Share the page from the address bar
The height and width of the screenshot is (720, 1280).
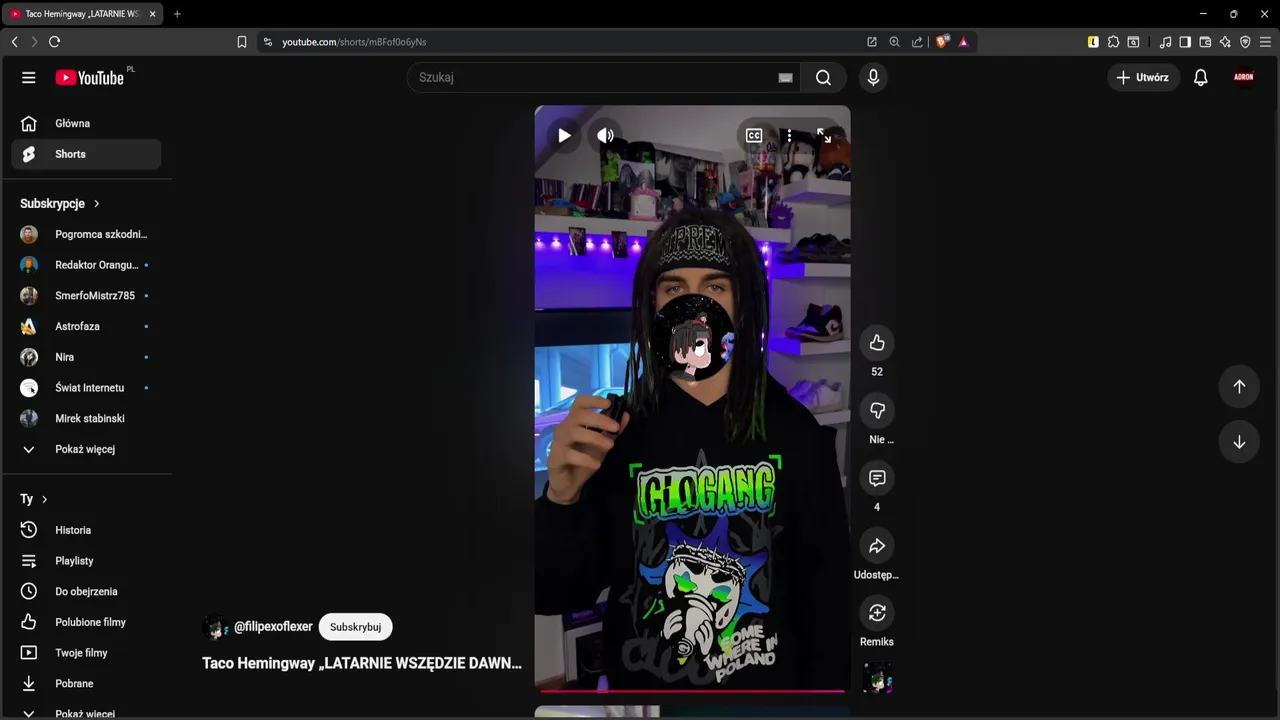[917, 42]
